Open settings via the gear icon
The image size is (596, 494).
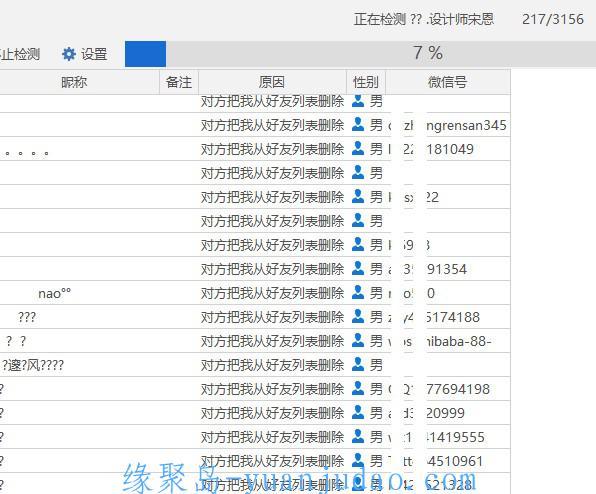coord(69,54)
